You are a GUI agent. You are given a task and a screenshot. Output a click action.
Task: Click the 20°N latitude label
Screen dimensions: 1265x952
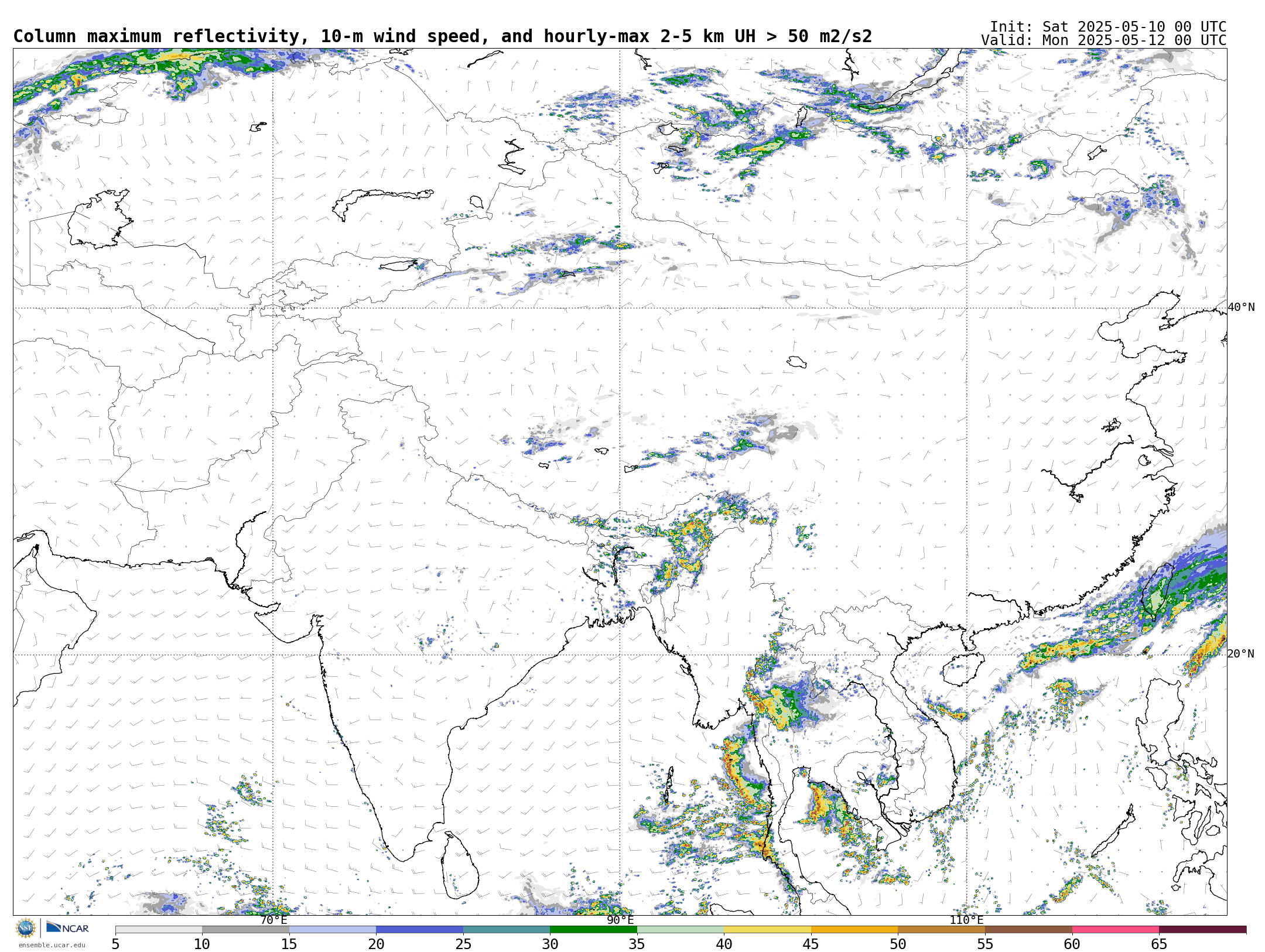[x=1241, y=654]
